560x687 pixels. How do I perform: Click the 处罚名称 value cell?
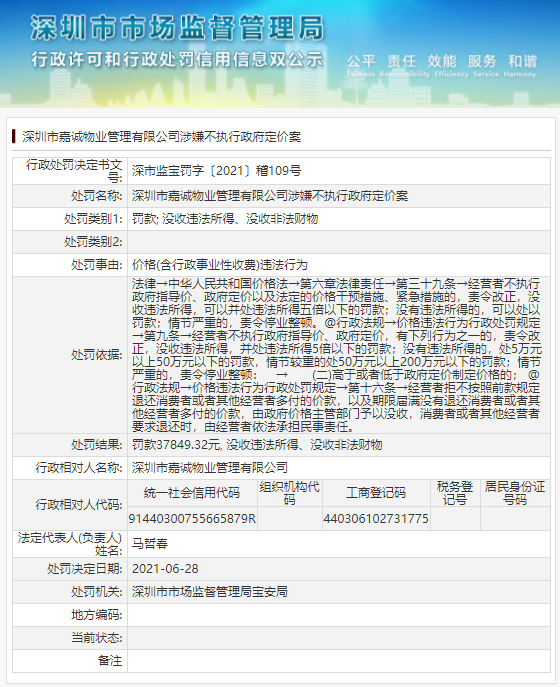click(339, 196)
